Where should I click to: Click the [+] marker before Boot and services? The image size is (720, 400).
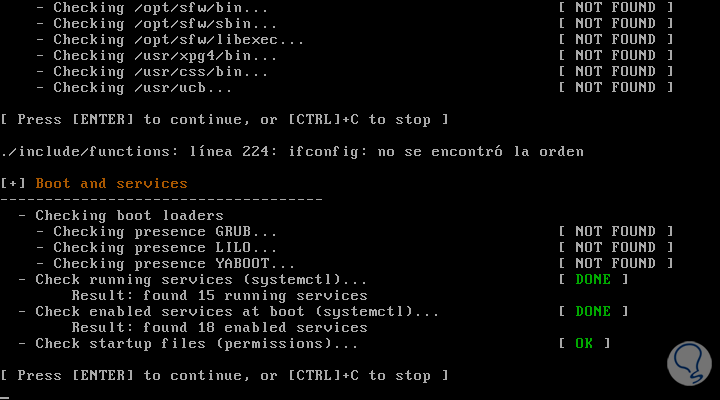[x=14, y=183]
